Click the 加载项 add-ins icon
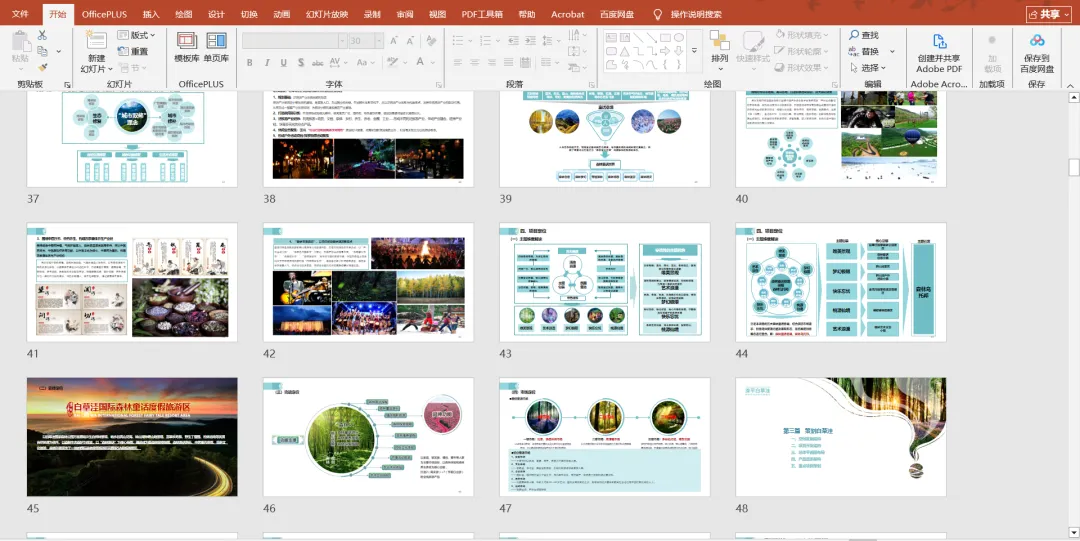This screenshot has height=541, width=1080. pos(993,41)
